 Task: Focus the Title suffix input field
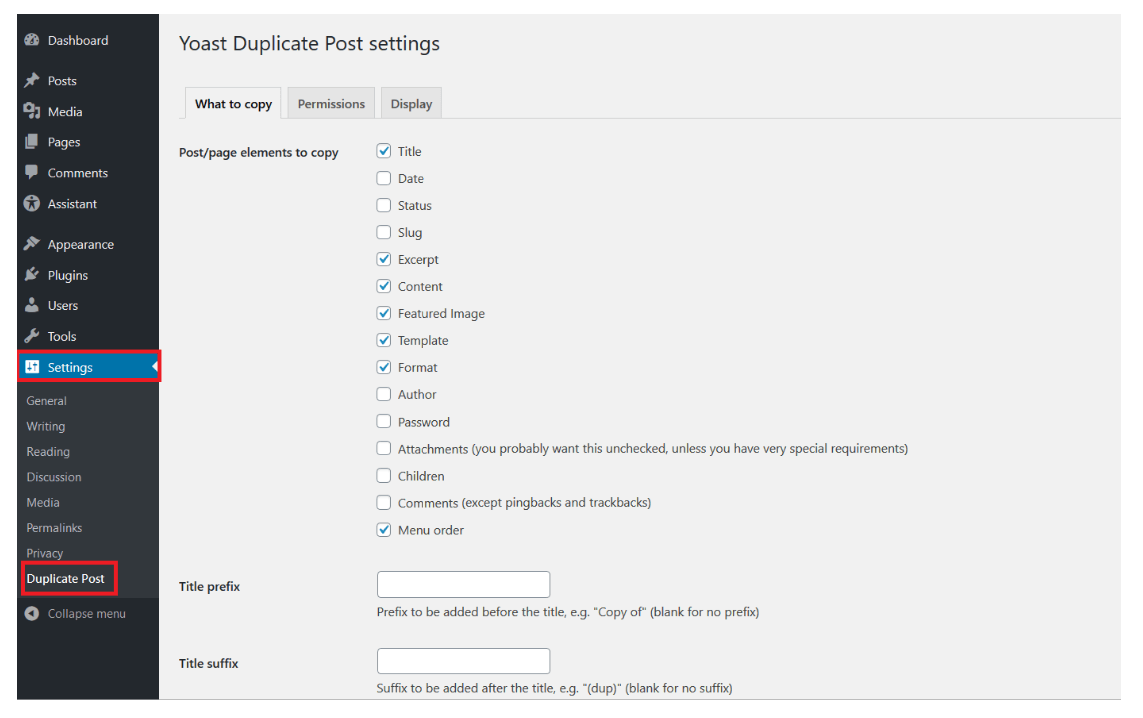pos(463,660)
